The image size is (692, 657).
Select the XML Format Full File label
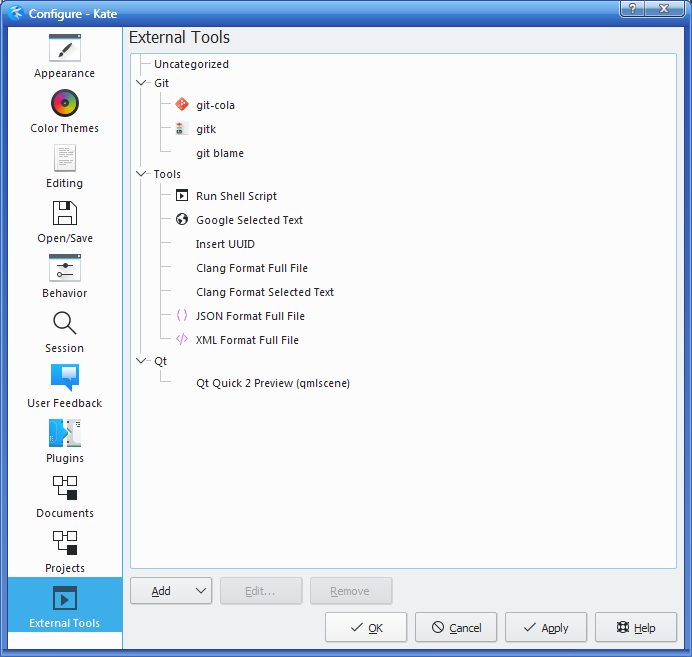click(x=247, y=340)
